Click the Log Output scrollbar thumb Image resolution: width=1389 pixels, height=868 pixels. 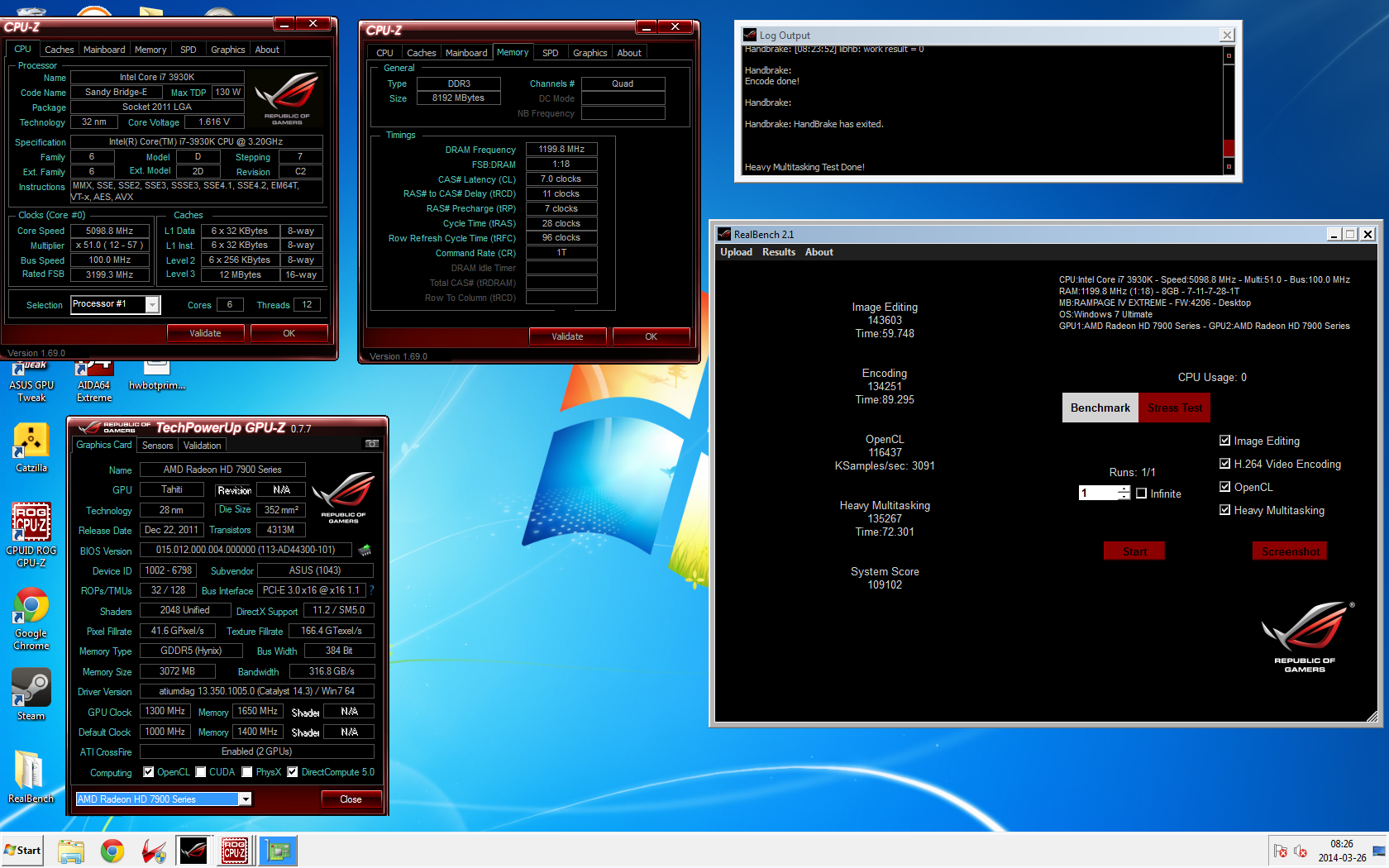click(1229, 148)
